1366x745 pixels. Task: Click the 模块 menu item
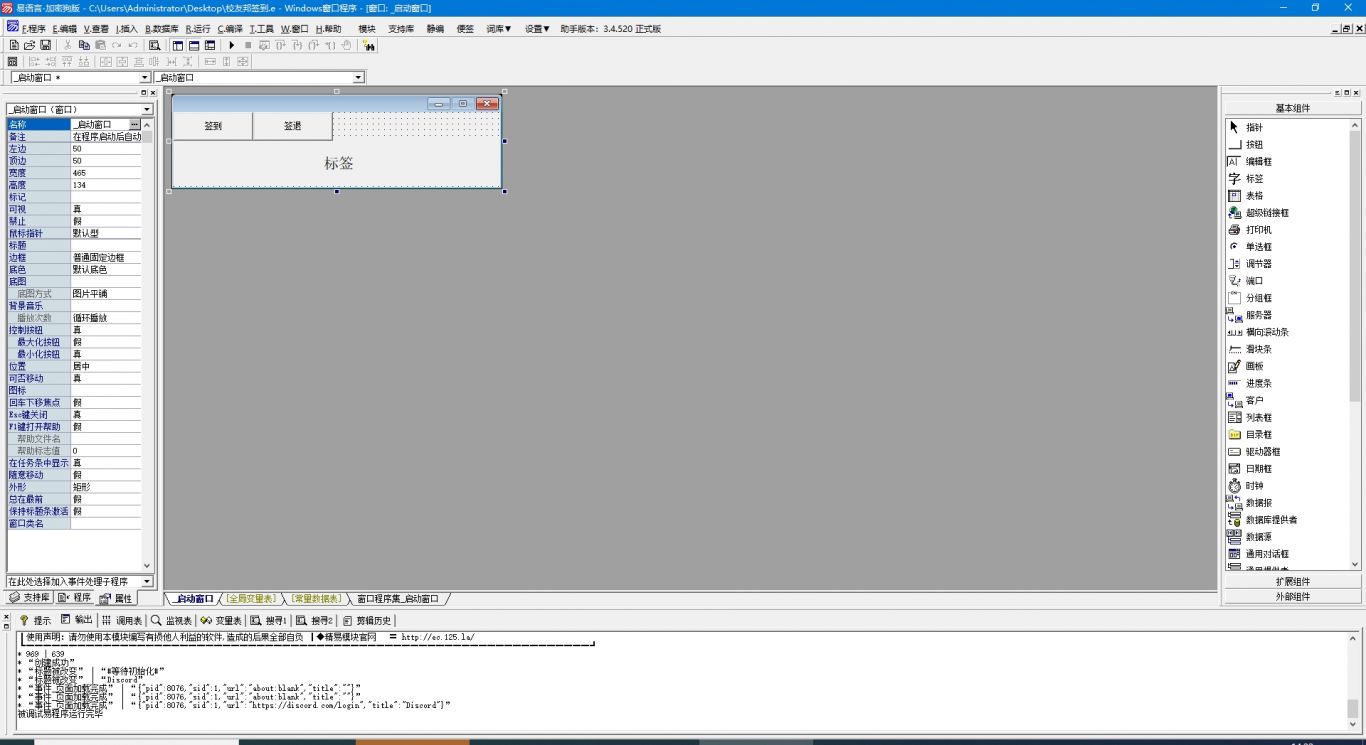[x=367, y=29]
